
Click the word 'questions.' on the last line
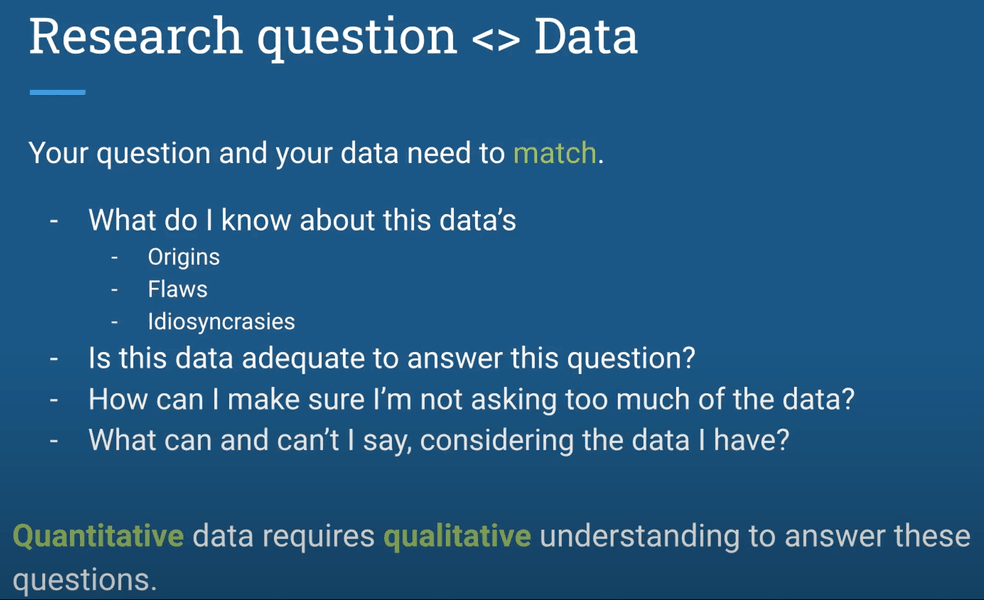tap(84, 580)
